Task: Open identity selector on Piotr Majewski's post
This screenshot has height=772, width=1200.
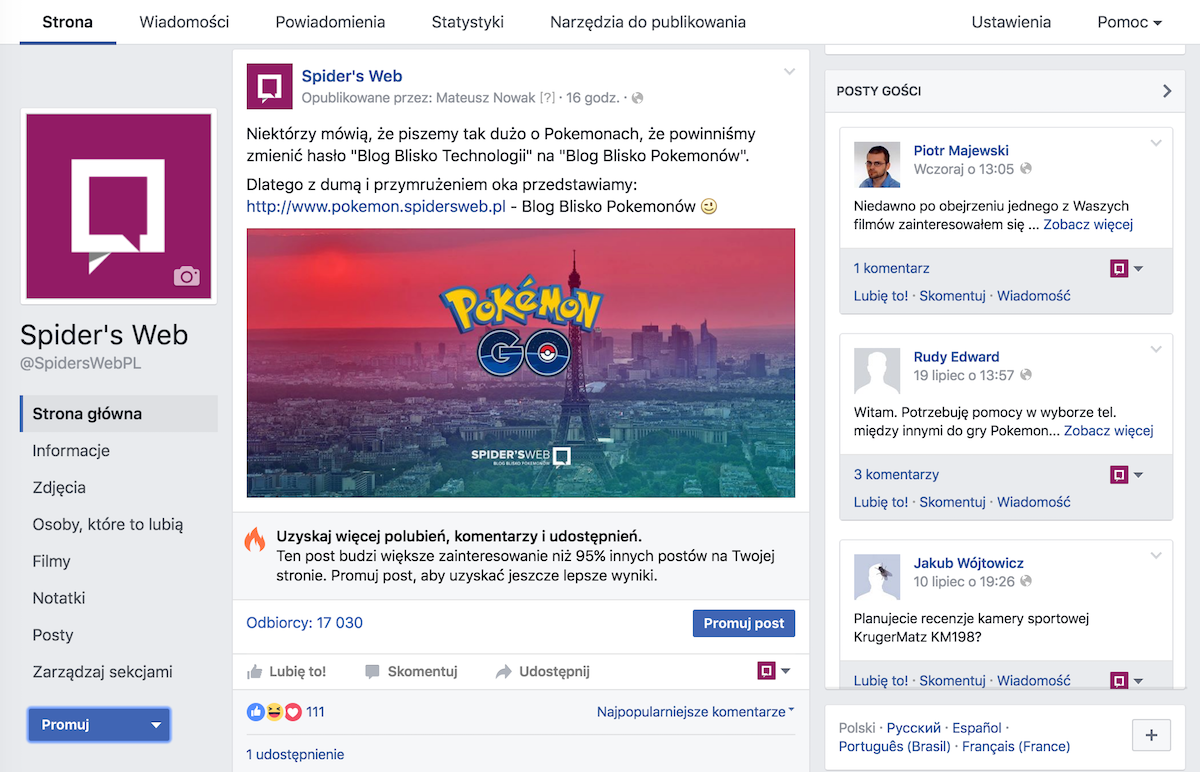Action: 1127,268
